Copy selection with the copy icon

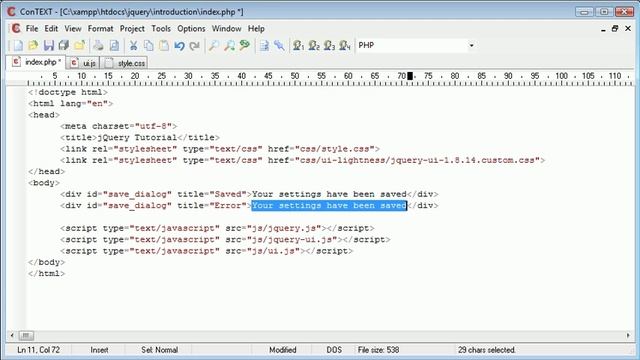149,45
